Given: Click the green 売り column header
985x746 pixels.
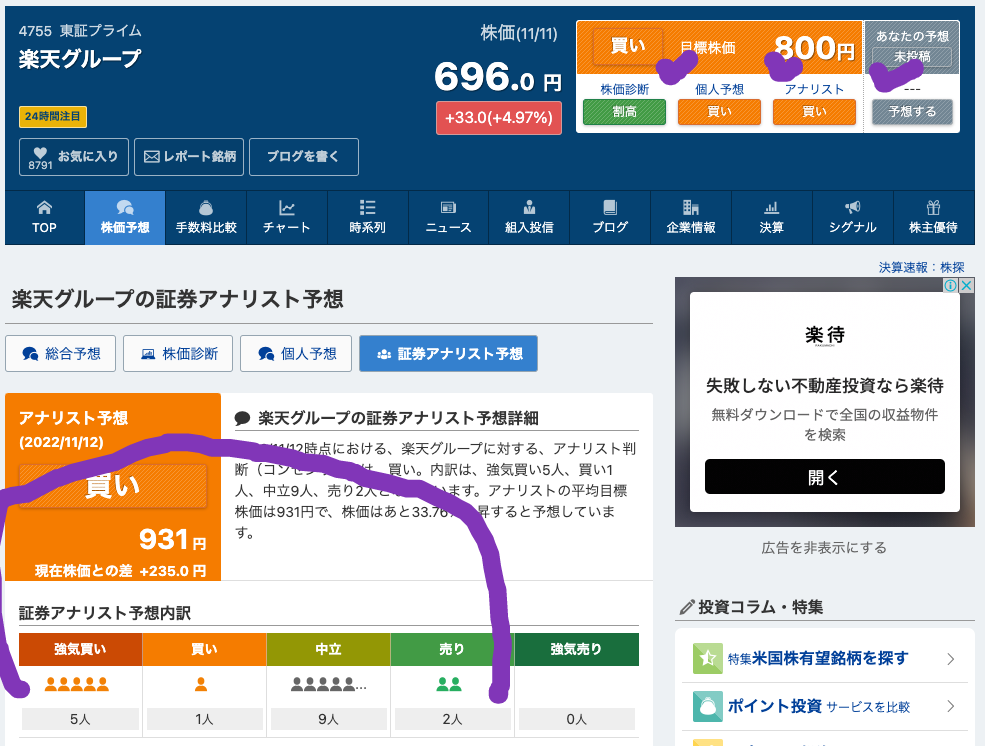Looking at the screenshot, I should (452, 649).
